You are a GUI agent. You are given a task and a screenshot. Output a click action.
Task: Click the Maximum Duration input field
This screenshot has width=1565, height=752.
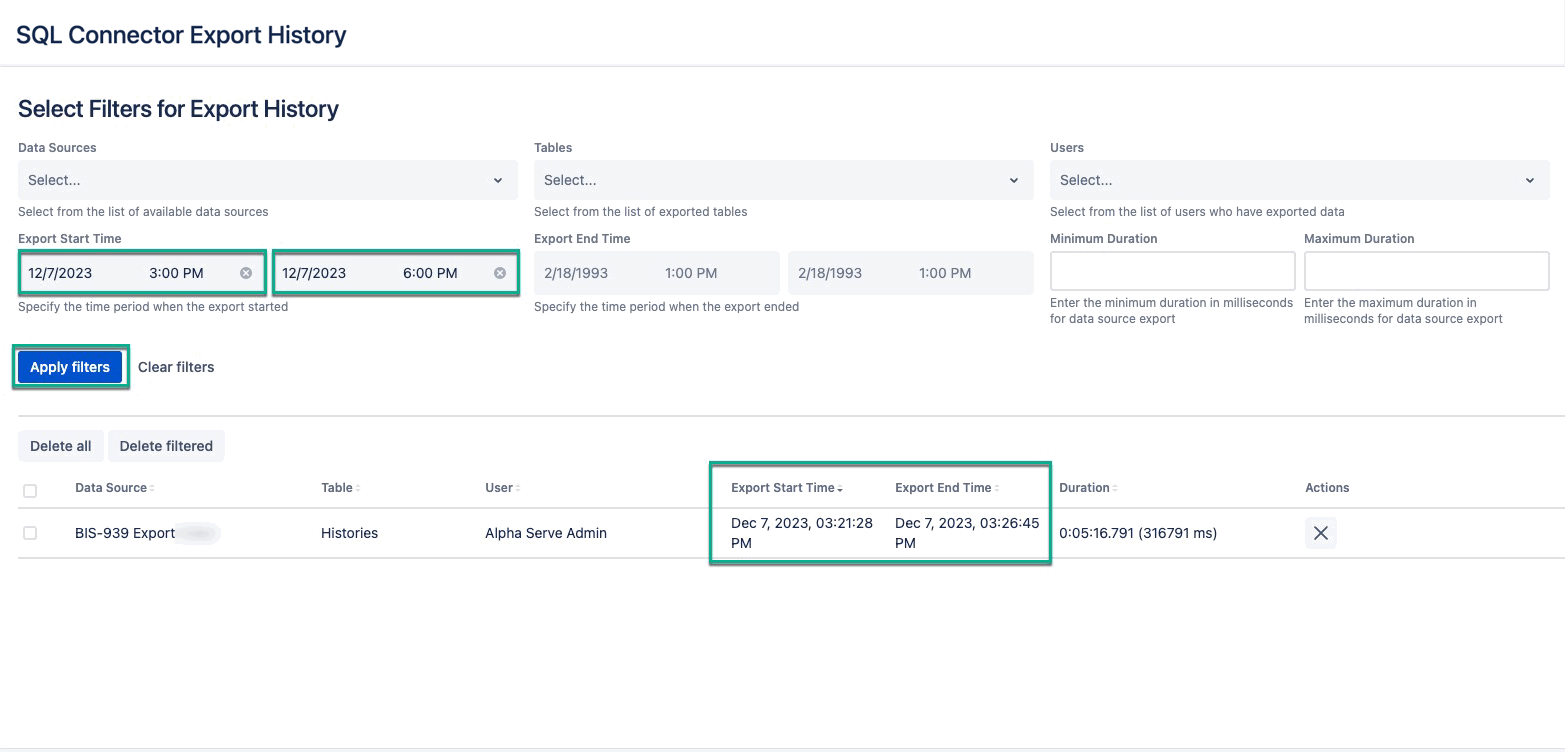tap(1425, 270)
